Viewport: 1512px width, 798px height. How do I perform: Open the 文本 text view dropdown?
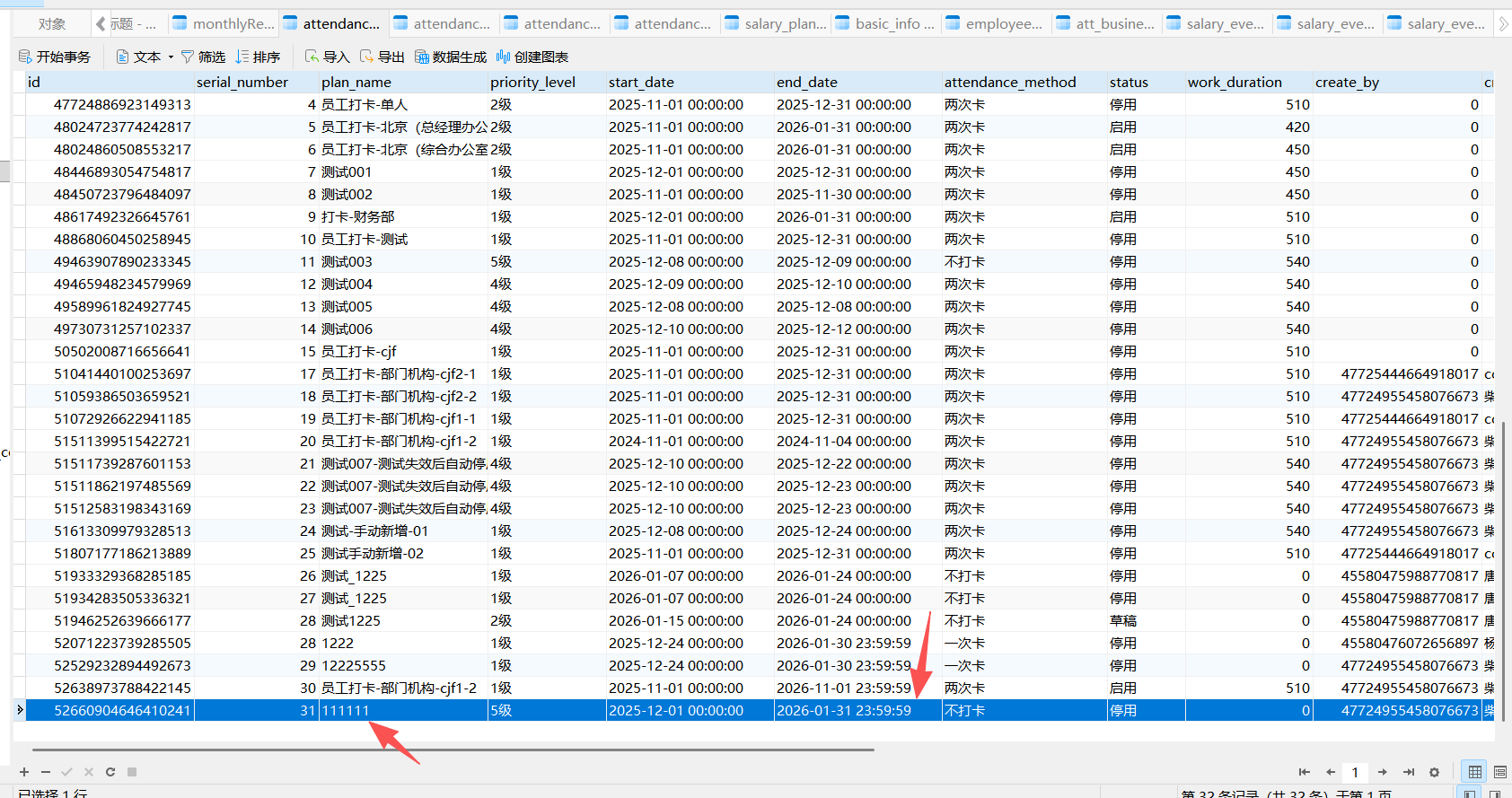(145, 57)
